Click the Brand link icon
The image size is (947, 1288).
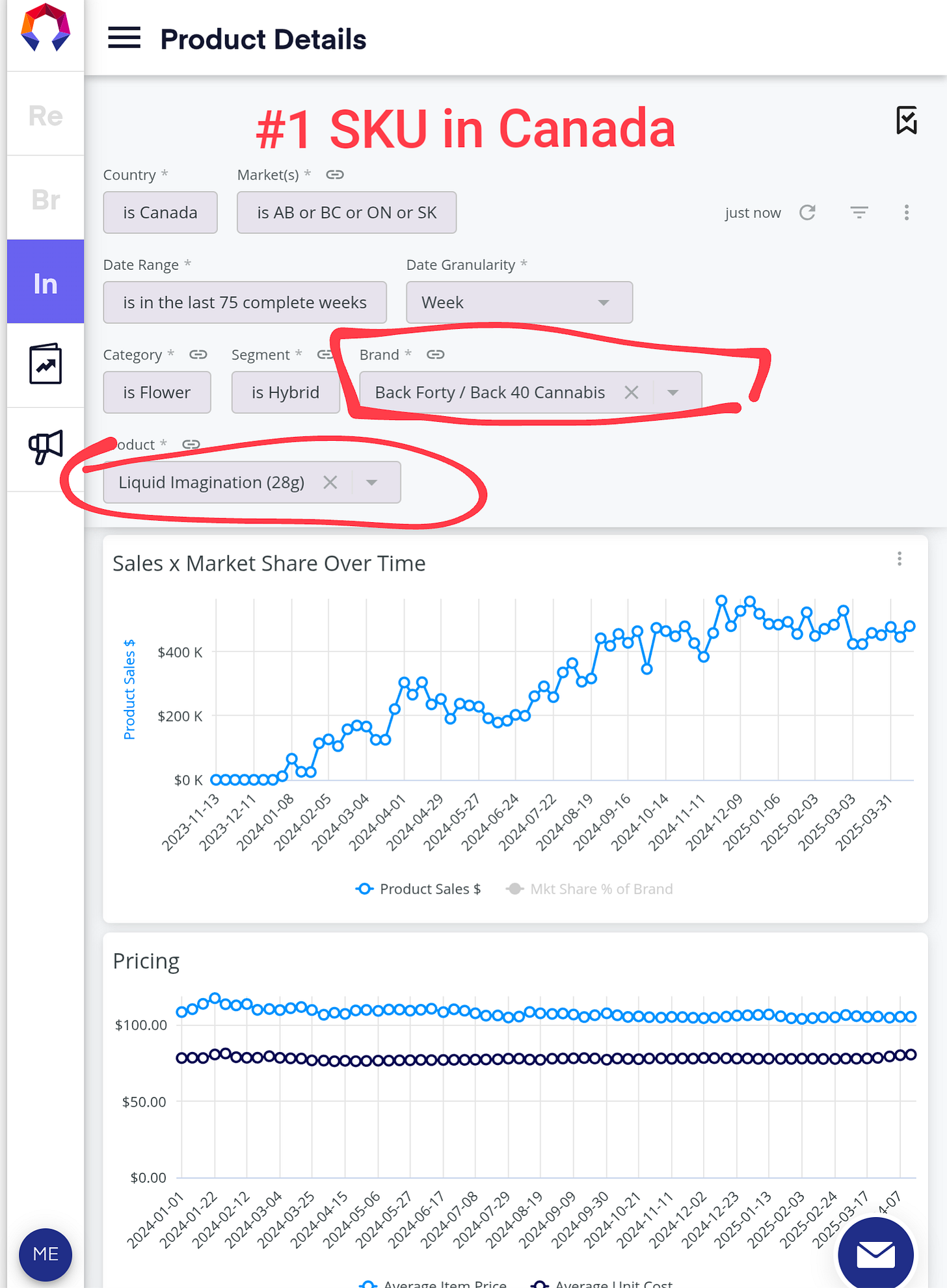(x=436, y=354)
